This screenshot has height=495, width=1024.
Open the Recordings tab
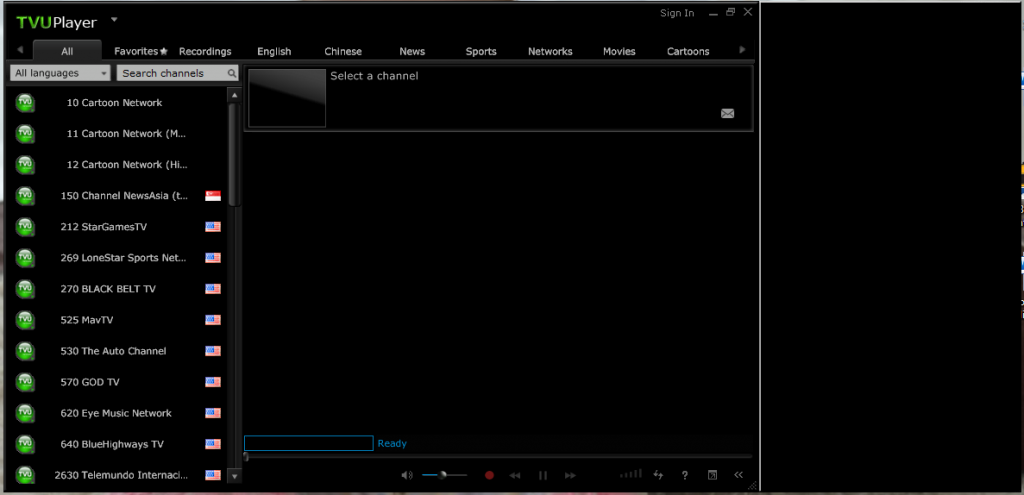pos(205,51)
